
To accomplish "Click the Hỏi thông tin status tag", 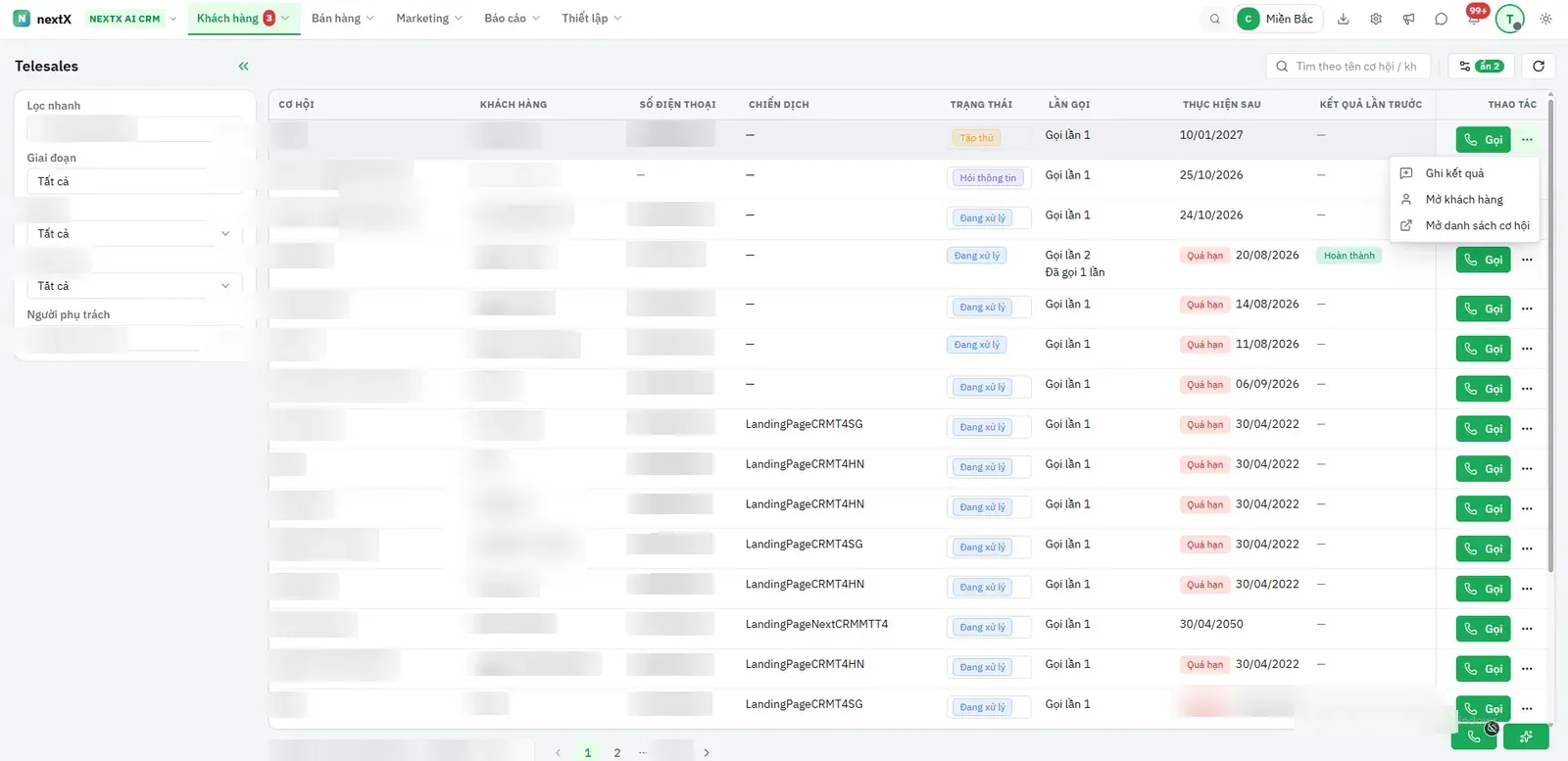I will click(x=988, y=178).
